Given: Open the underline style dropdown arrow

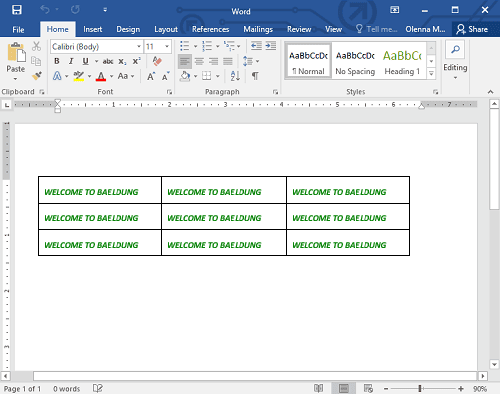Looking at the screenshot, I should pos(96,61).
